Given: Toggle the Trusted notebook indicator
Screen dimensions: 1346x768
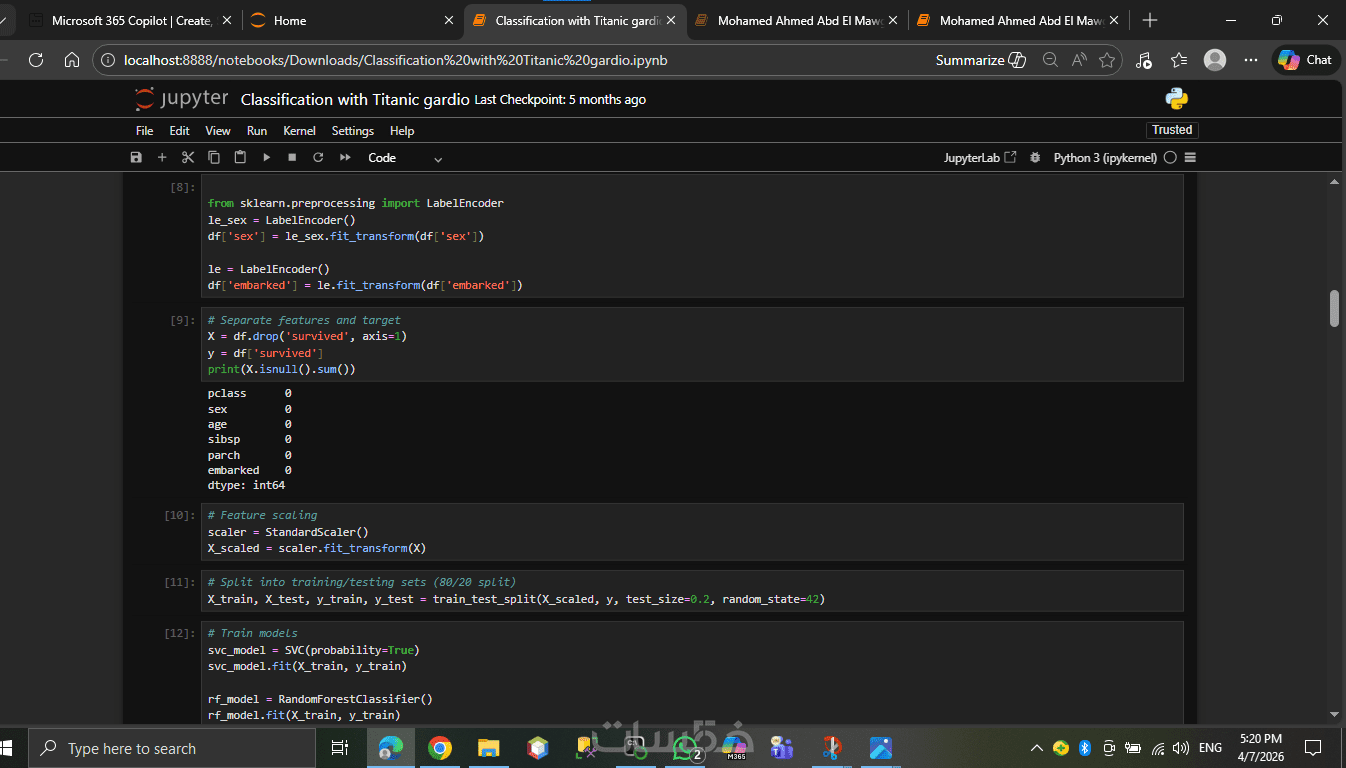Looking at the screenshot, I should [1171, 130].
